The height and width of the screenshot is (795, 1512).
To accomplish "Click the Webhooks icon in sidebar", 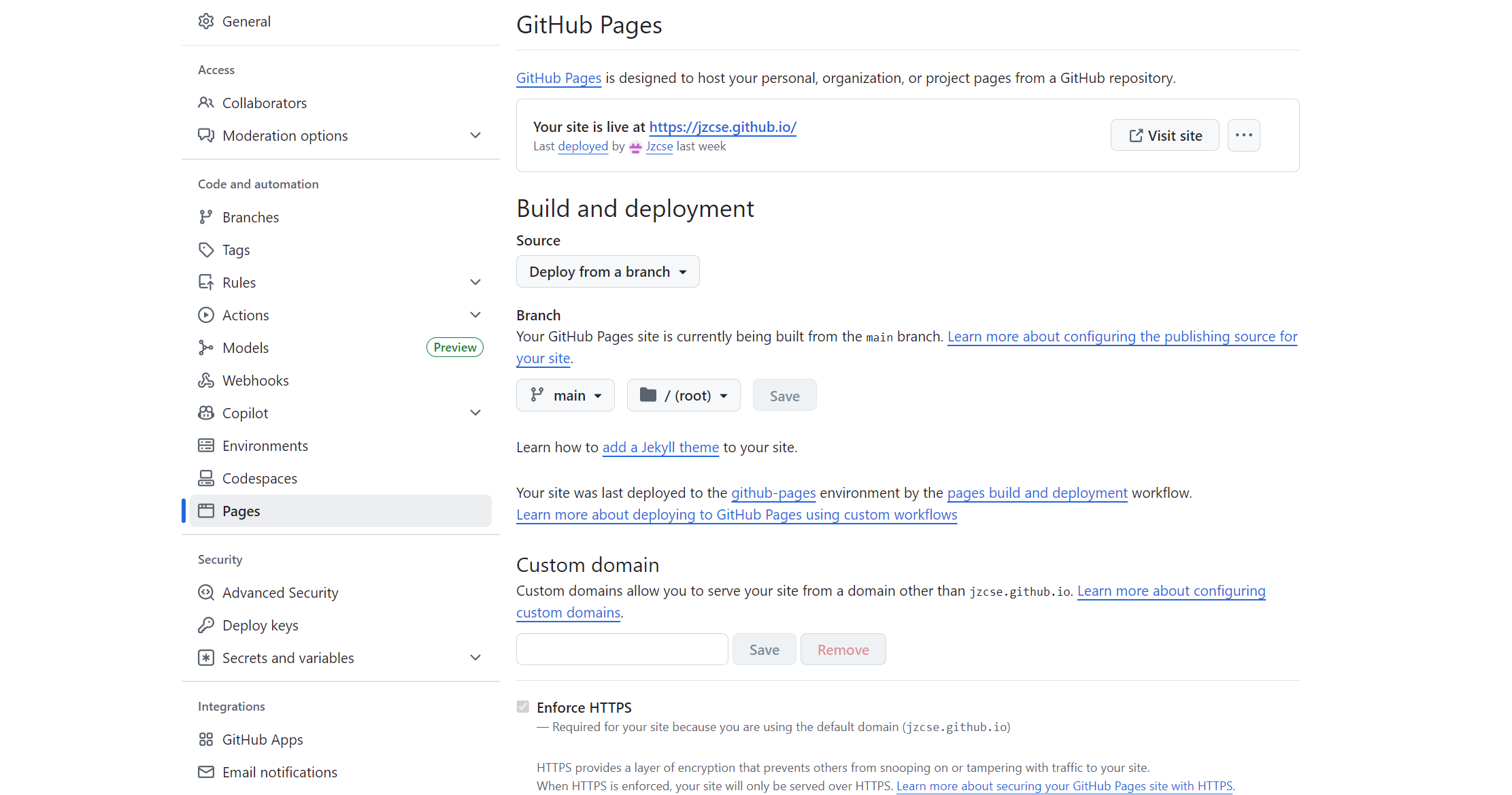I will click(205, 381).
